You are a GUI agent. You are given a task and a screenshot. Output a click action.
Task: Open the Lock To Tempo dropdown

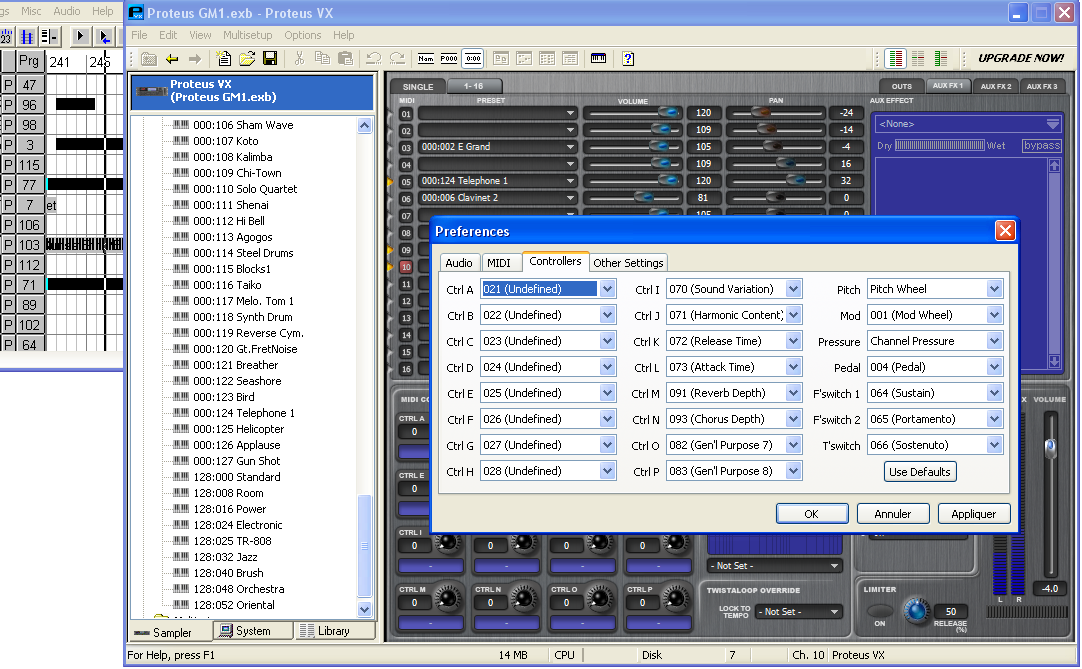coord(799,612)
